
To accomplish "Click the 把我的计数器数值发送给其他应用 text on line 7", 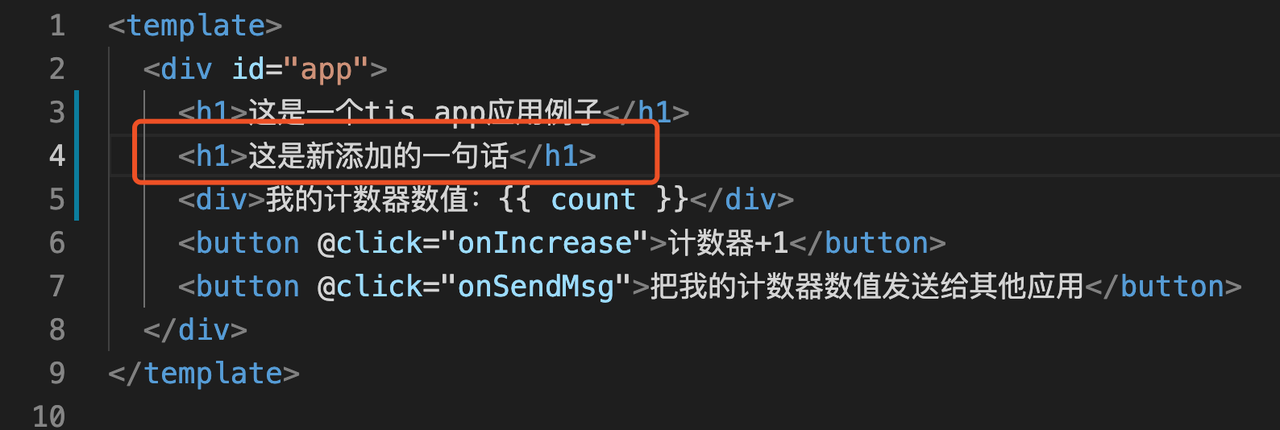I will pos(866,287).
